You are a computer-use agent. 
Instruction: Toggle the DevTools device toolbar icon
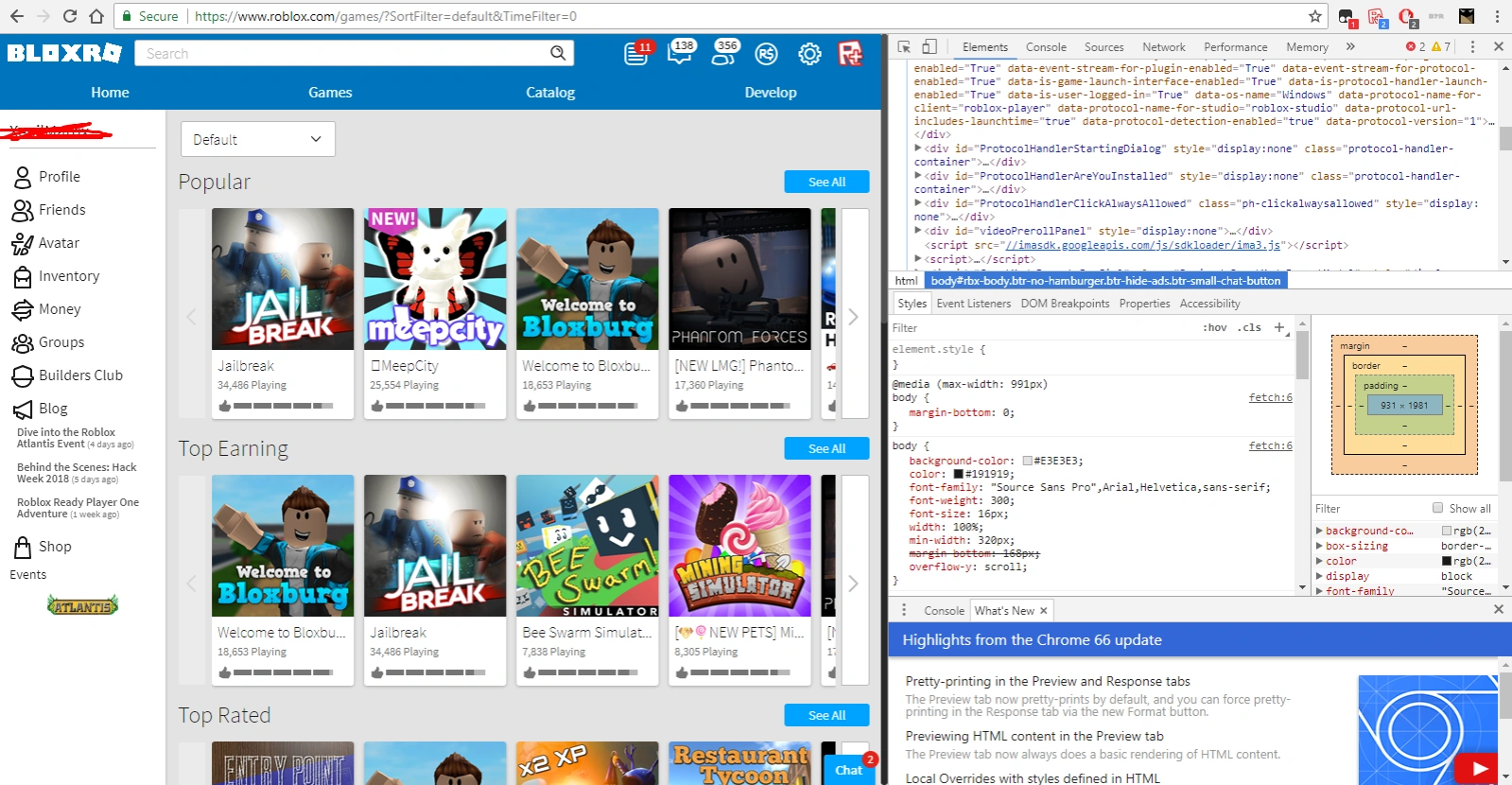(x=930, y=46)
